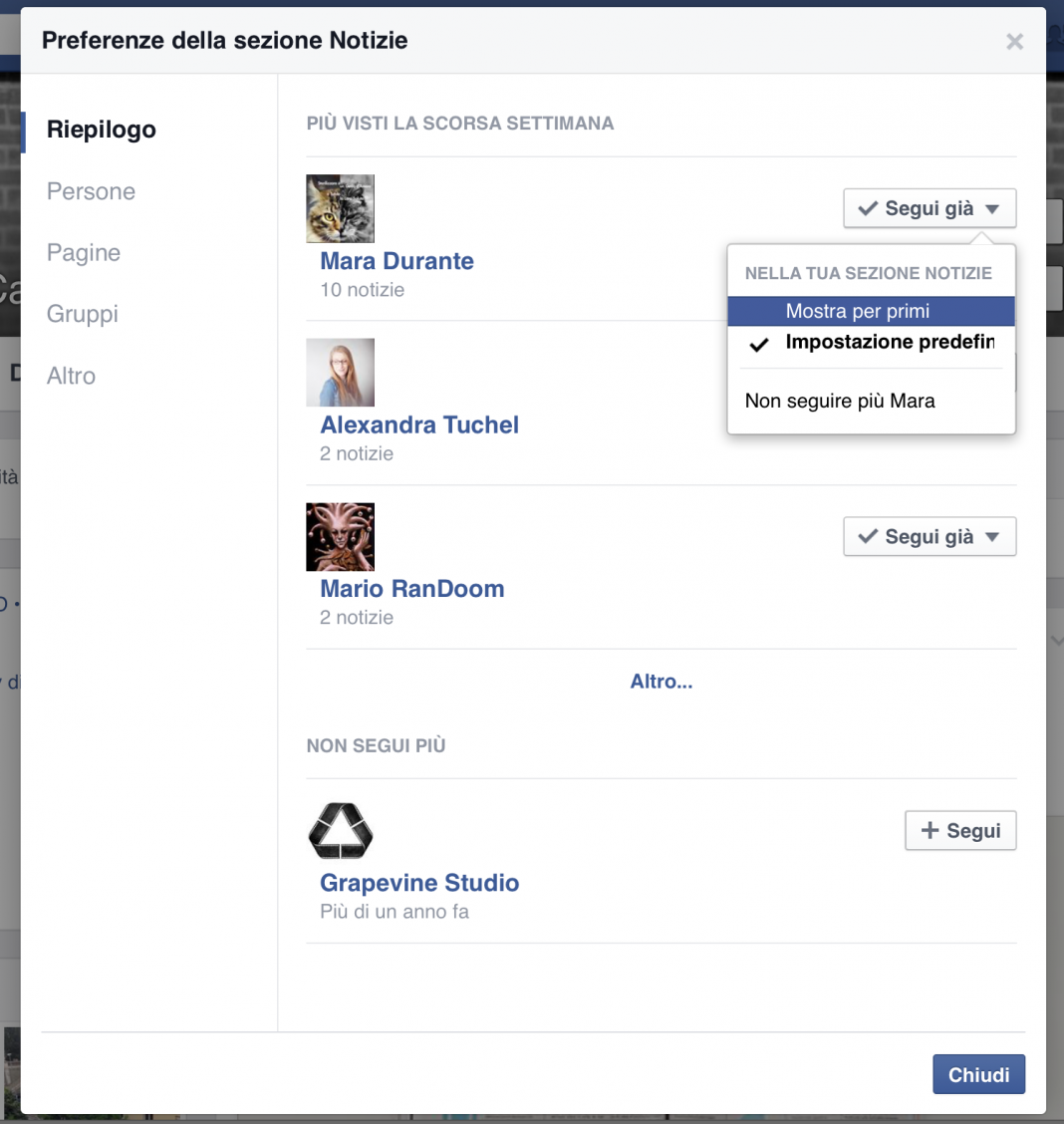Image resolution: width=1064 pixels, height=1124 pixels.
Task: Open the Pagine tab in the sidebar
Action: tap(83, 253)
